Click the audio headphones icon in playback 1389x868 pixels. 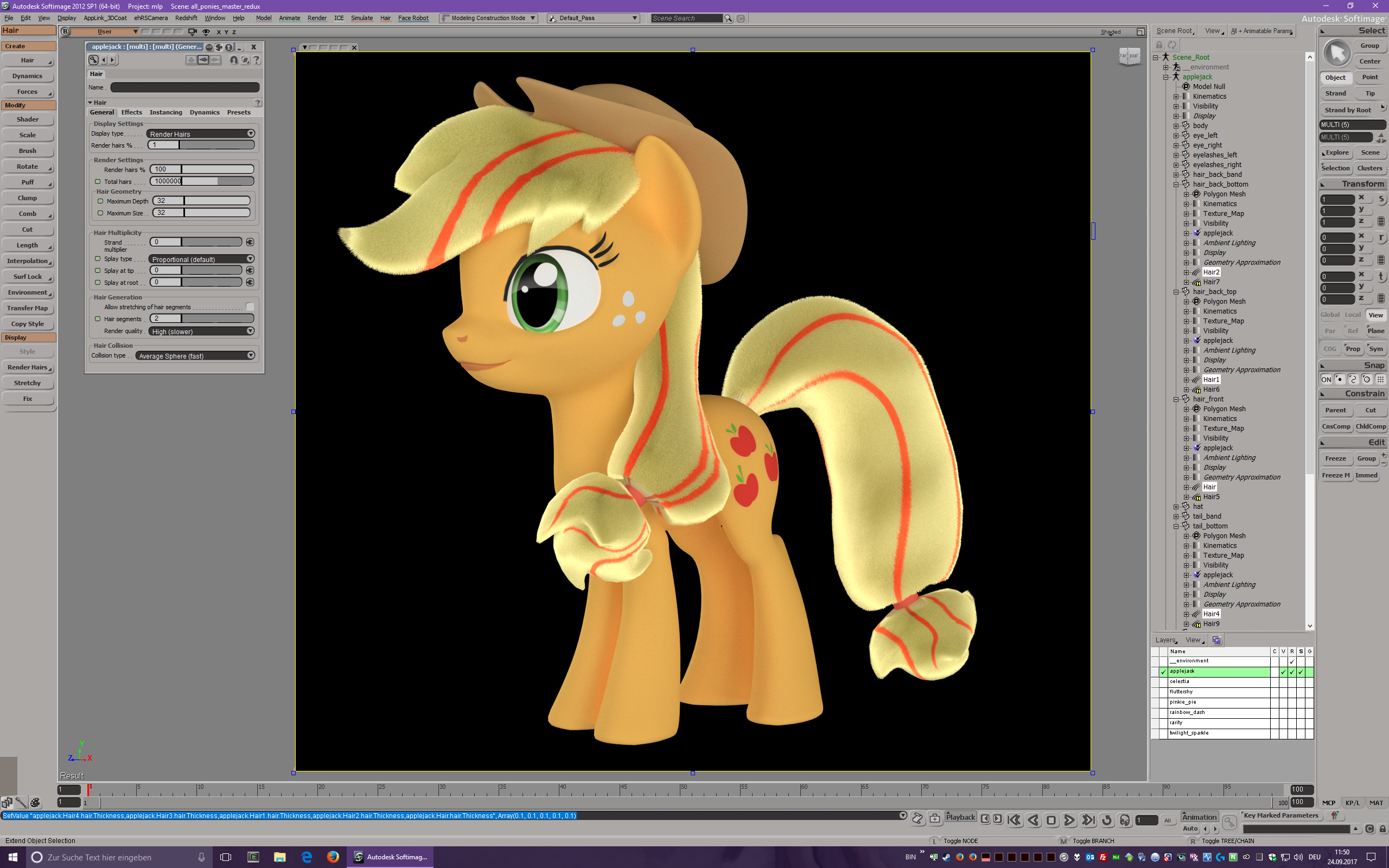(x=1125, y=820)
